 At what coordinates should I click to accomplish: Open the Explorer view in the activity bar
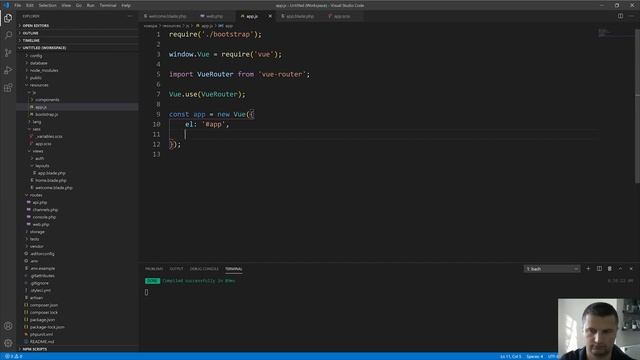pyautogui.click(x=8, y=18)
